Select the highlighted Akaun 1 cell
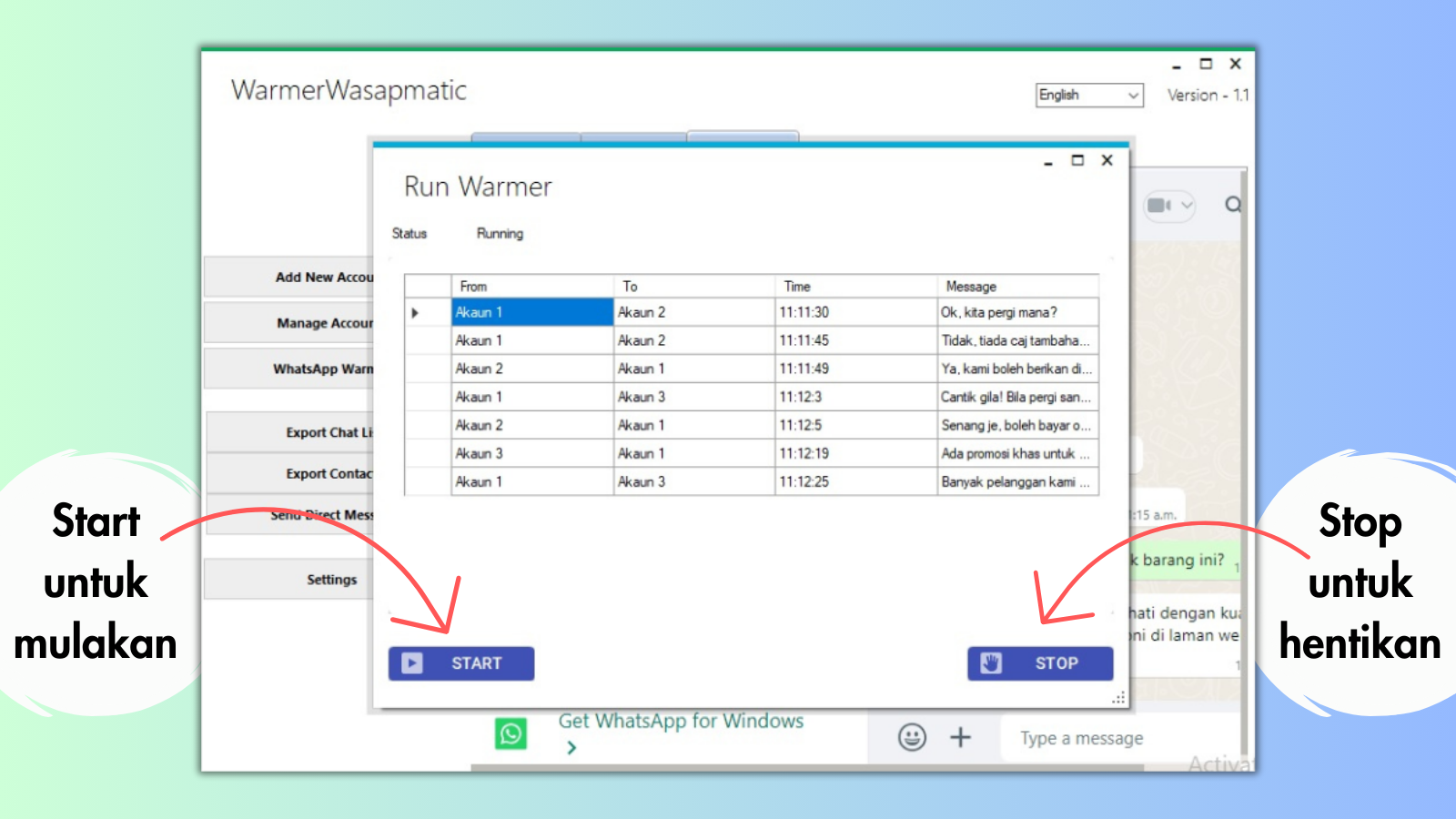The width and height of the screenshot is (1456, 819). (531, 312)
